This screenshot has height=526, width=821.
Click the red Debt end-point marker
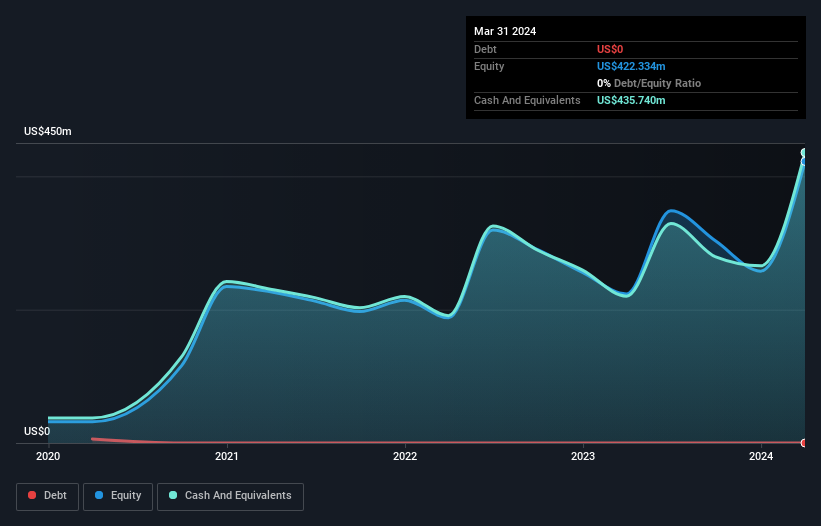pos(804,443)
